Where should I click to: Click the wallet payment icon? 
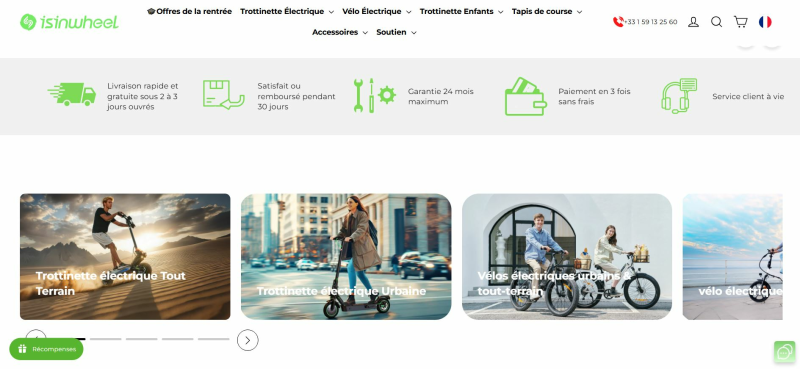526,96
